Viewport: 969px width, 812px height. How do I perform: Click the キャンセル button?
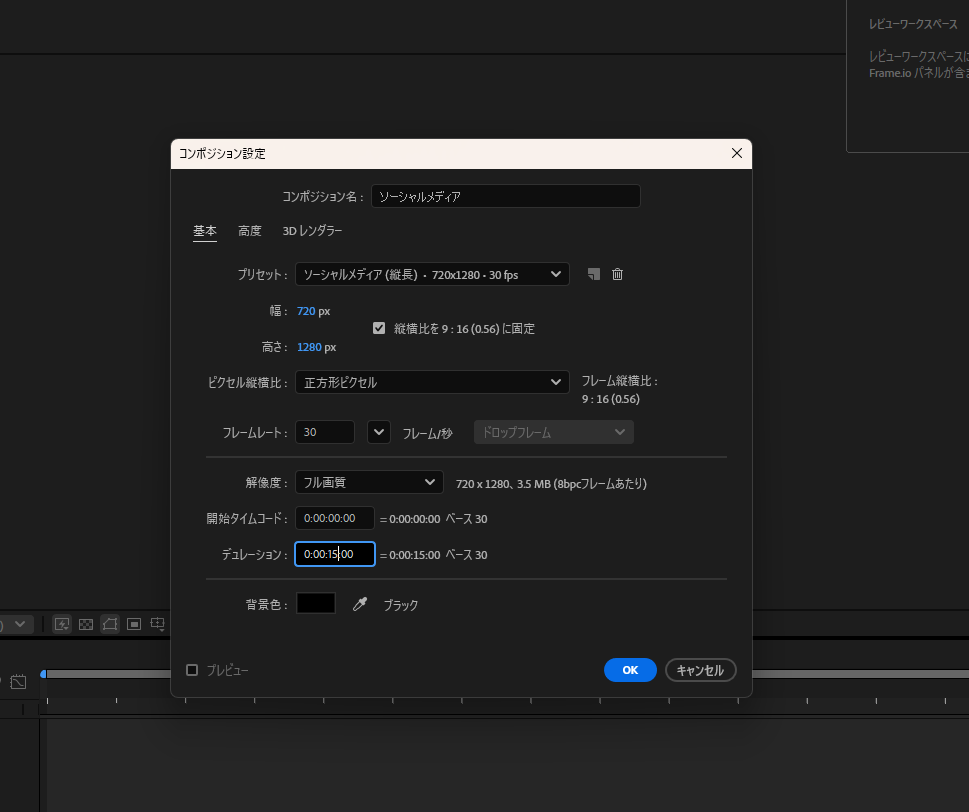(700, 670)
